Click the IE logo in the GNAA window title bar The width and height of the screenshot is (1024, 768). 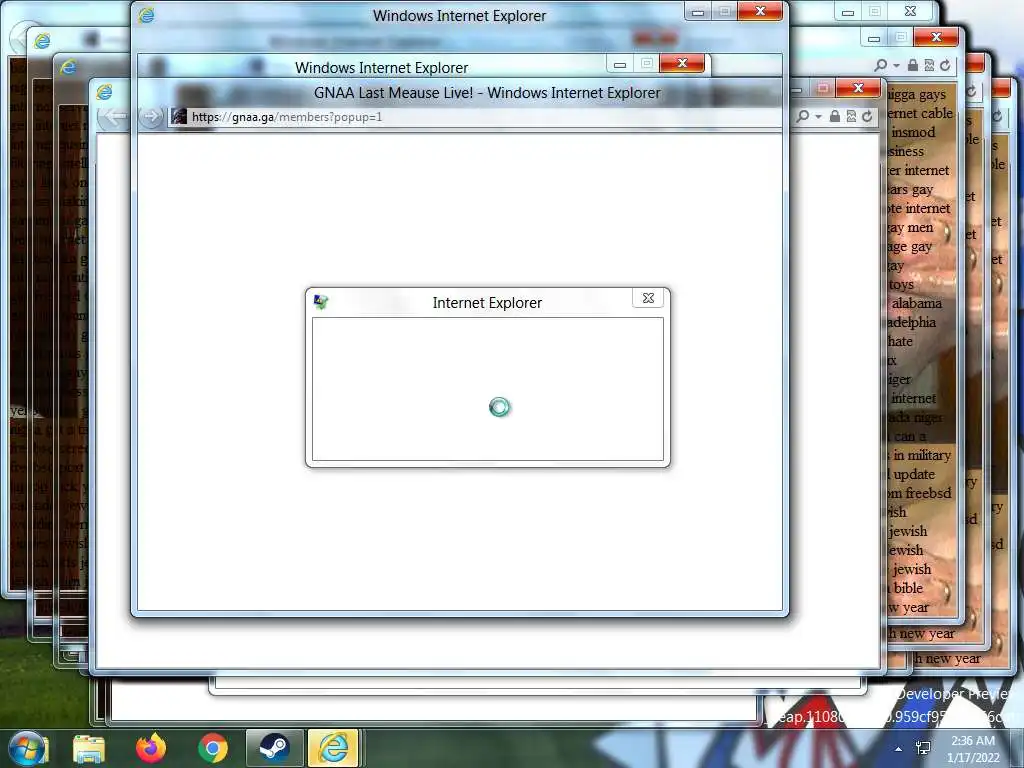(104, 92)
